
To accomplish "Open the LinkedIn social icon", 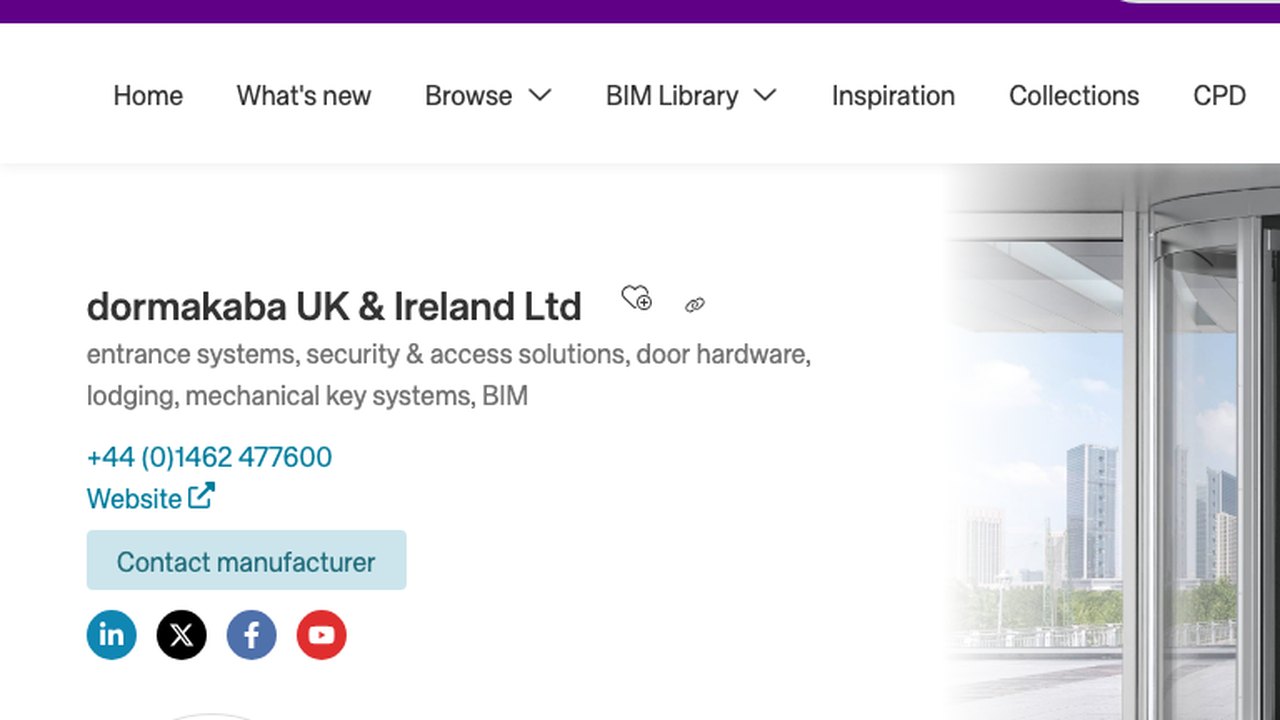I will pos(112,635).
